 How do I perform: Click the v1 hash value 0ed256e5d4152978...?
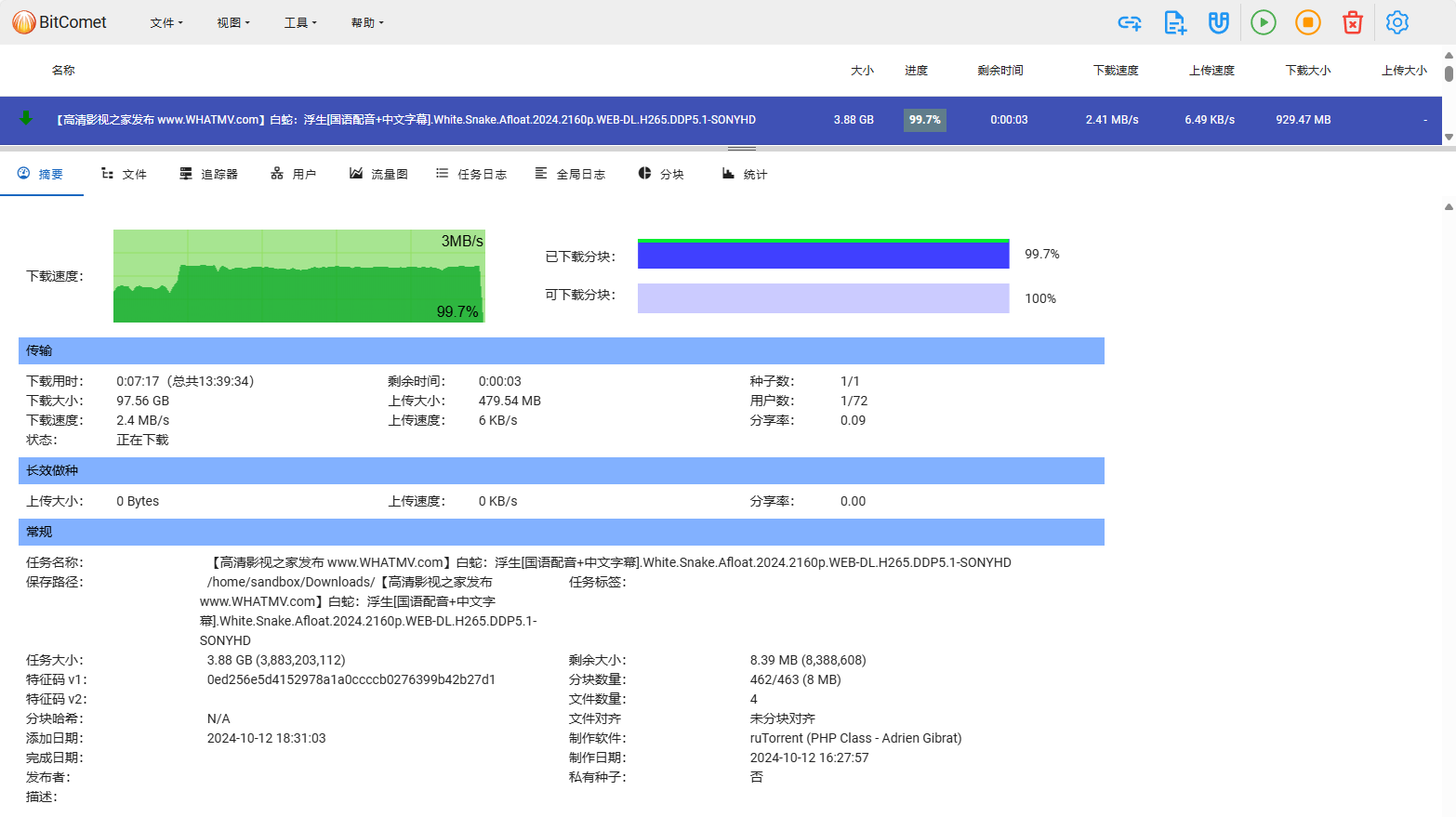tap(351, 679)
